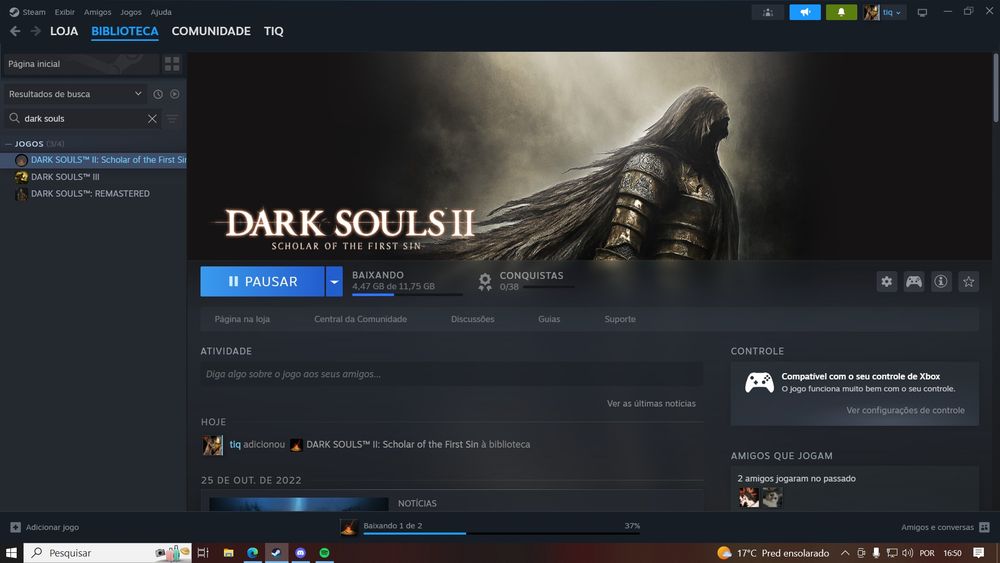Open game settings gear icon
Image resolution: width=1000 pixels, height=563 pixels.
pyautogui.click(x=886, y=281)
